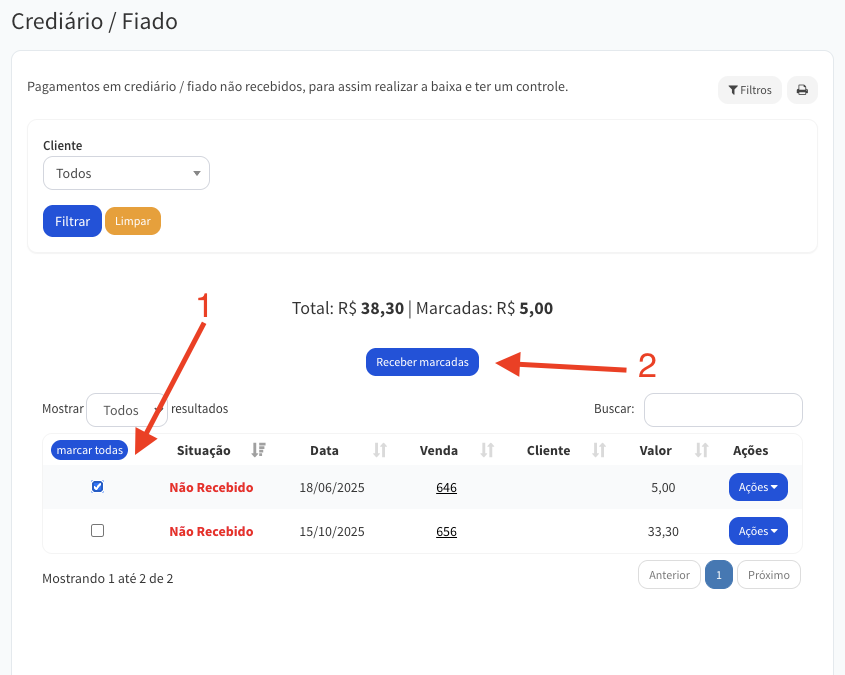The width and height of the screenshot is (845, 675).
Task: Click the Anterior pagination button
Action: (669, 575)
